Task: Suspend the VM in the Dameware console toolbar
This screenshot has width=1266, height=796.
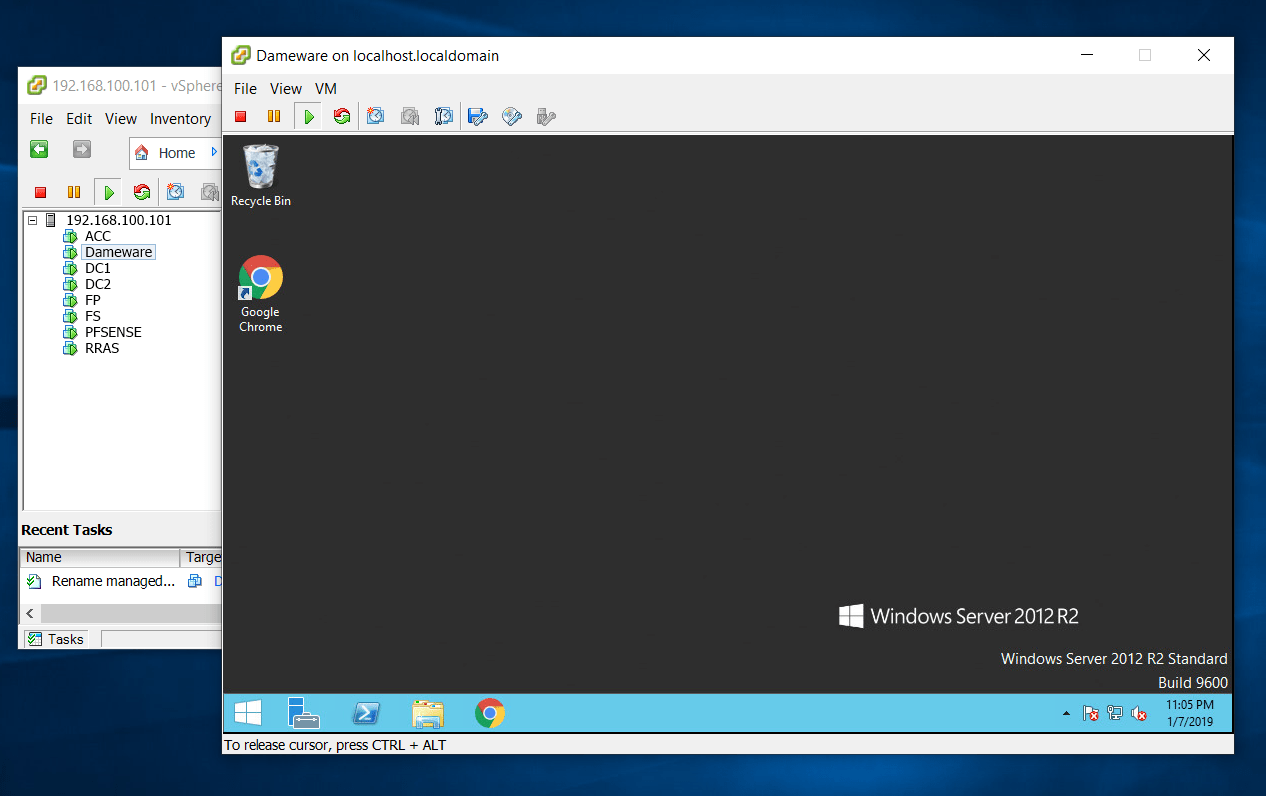Action: click(274, 117)
